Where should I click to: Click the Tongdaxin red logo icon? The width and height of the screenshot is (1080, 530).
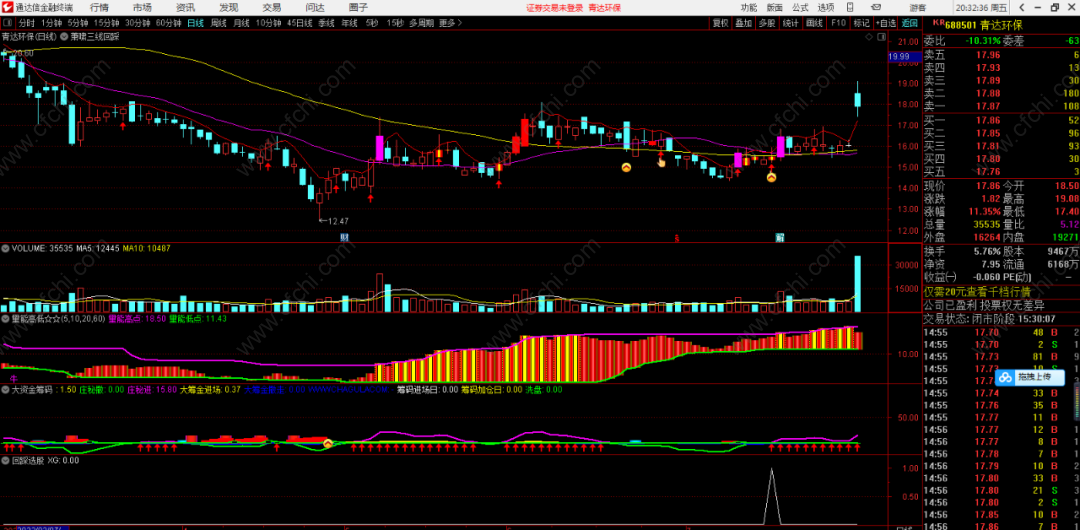(8, 8)
